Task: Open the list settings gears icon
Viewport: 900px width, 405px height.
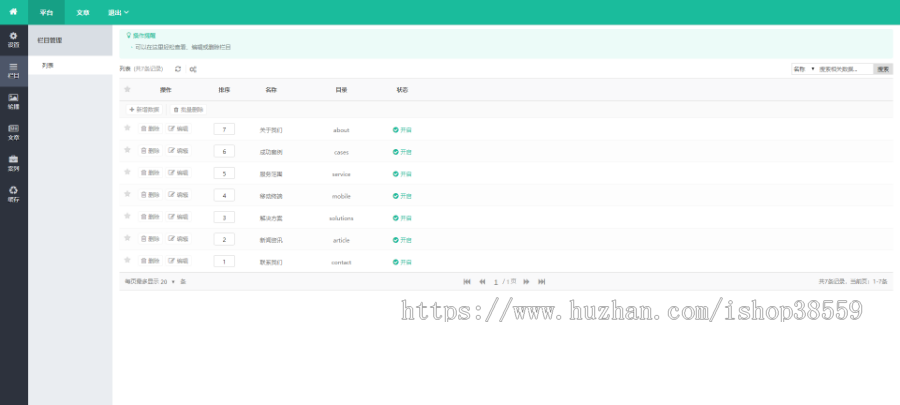Action: coord(193,69)
